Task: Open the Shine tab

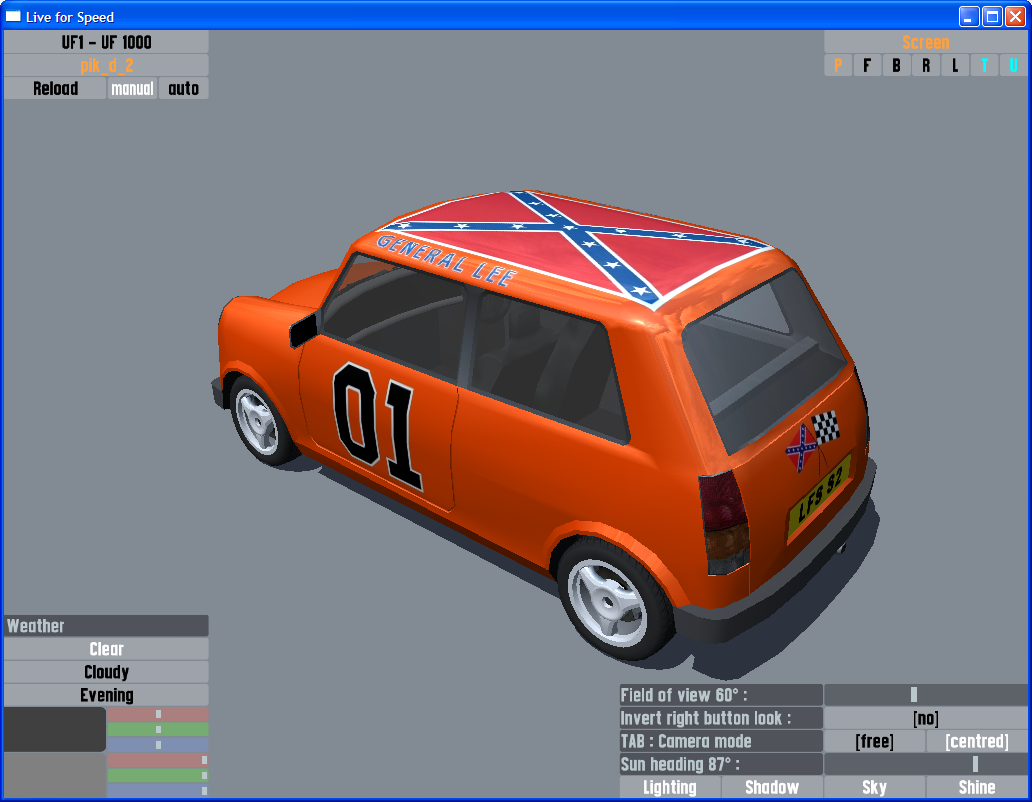Action: [977, 787]
